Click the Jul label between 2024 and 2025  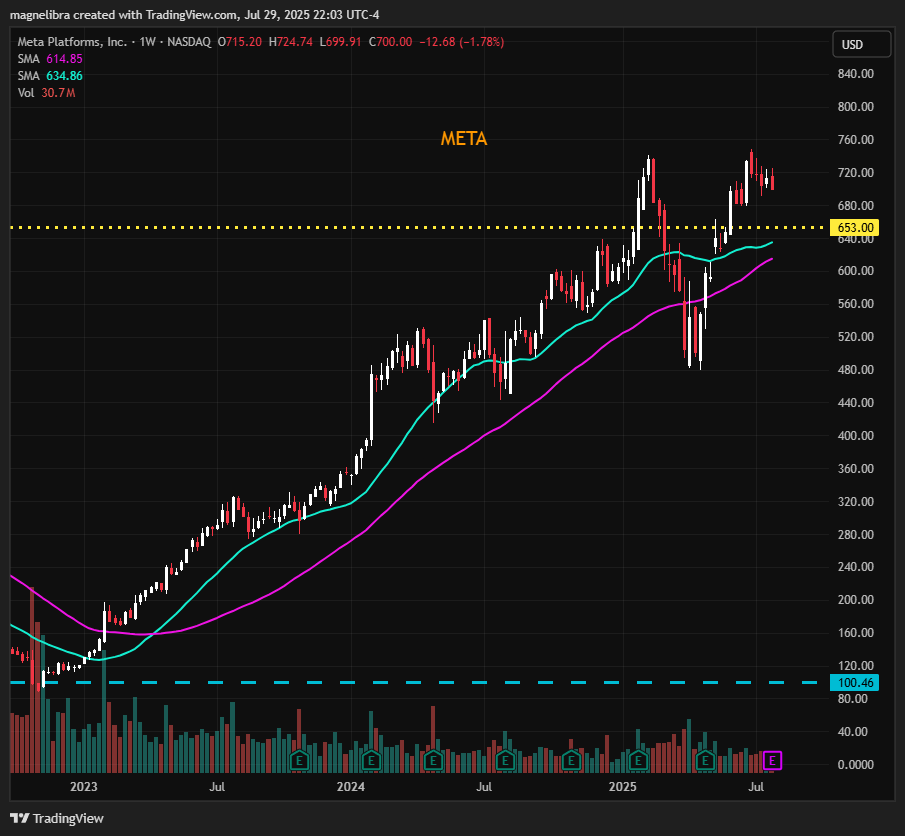point(484,786)
